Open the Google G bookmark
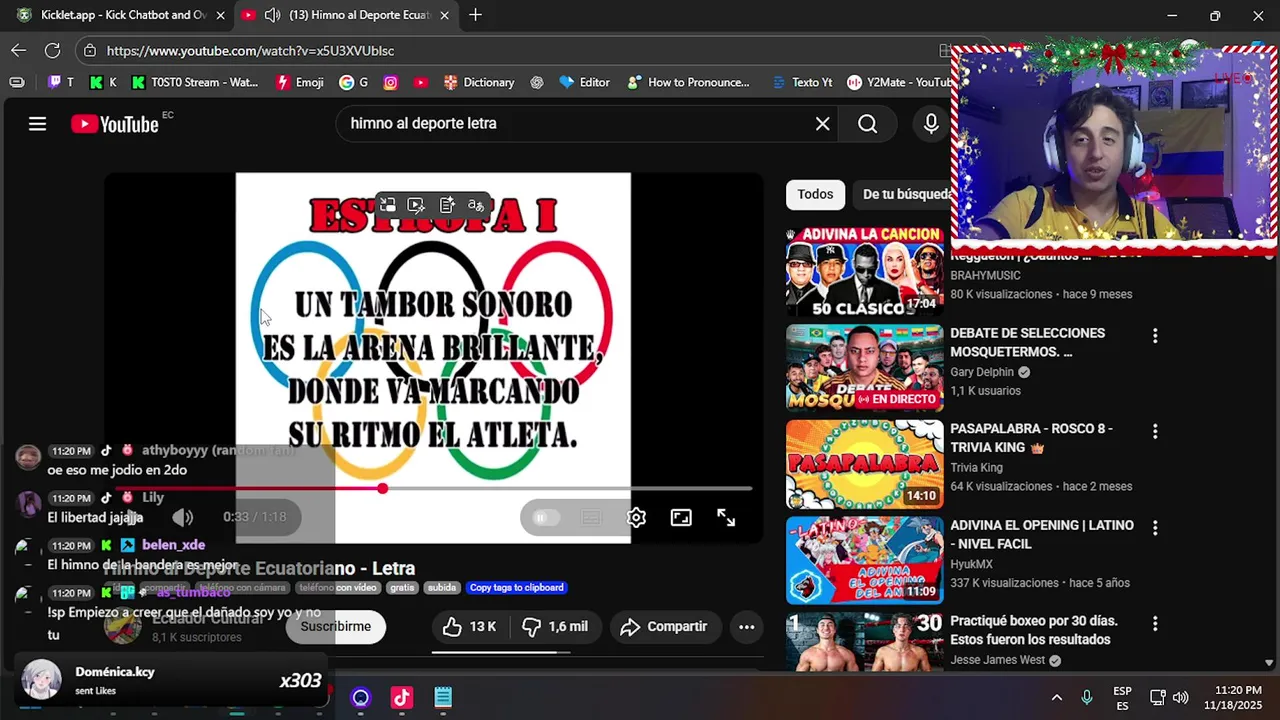Image resolution: width=1280 pixels, height=720 pixels. (354, 82)
